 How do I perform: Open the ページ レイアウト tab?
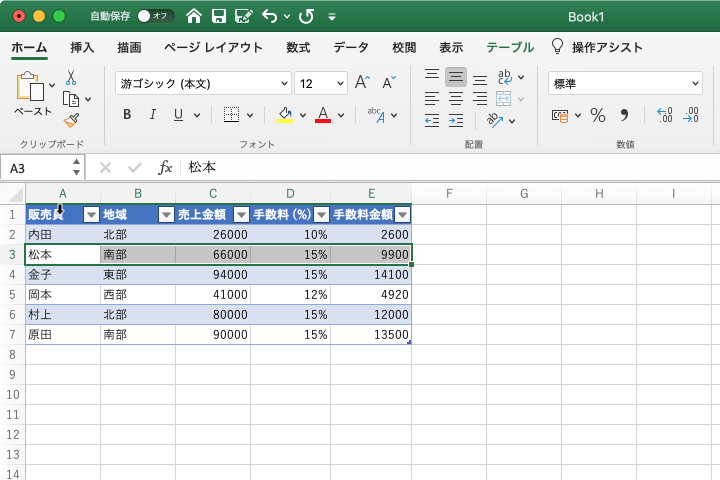click(213, 47)
